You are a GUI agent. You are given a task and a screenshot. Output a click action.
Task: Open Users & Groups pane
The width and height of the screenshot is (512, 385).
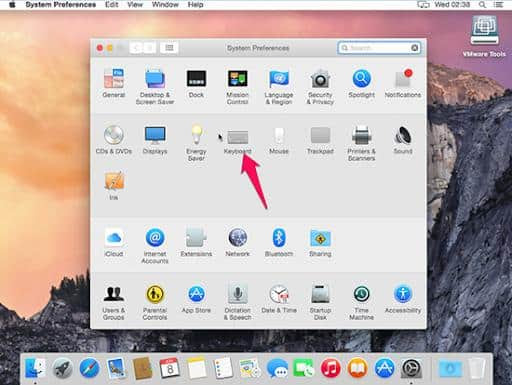click(114, 303)
